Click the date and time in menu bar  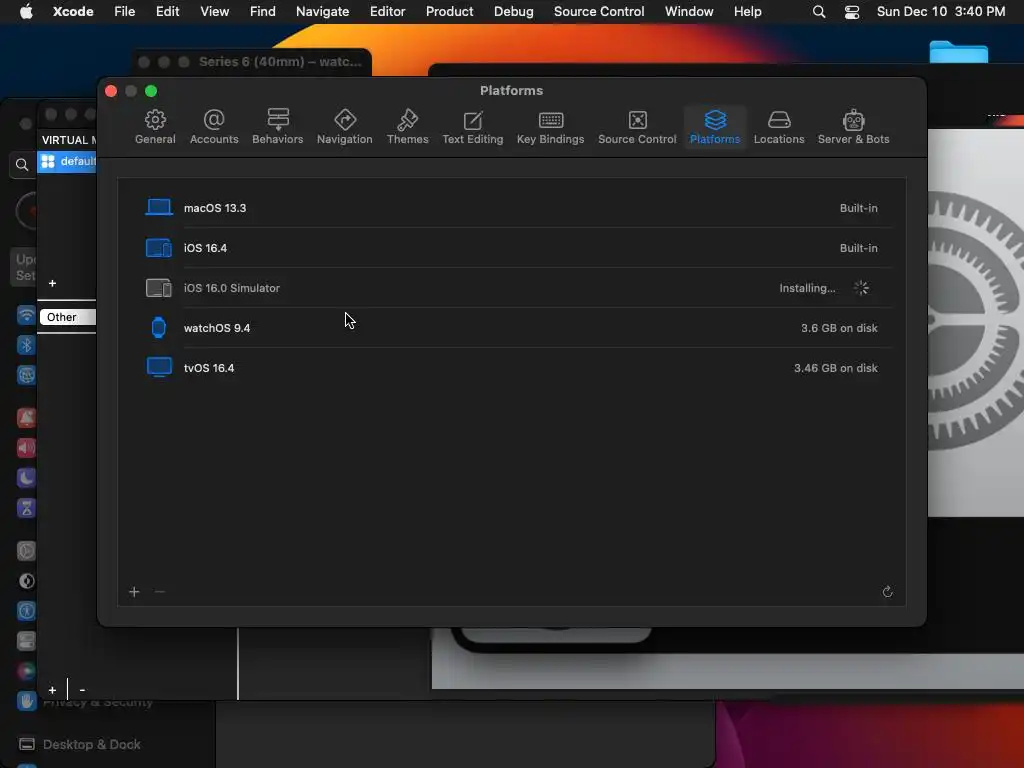(x=940, y=12)
